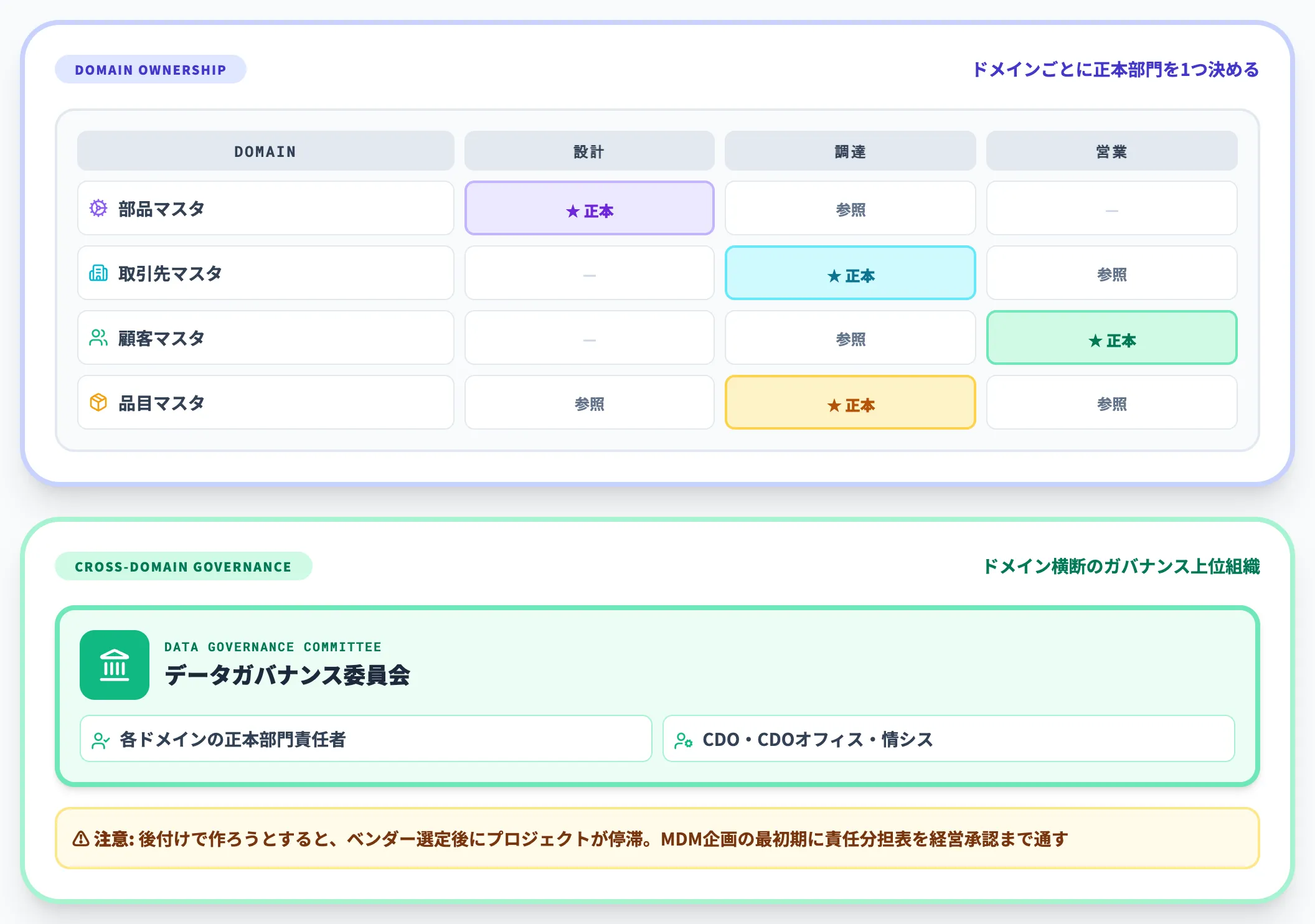Click the purple ★正本 cell for 部品マスタ
The height and width of the screenshot is (924, 1315).
pos(589,208)
